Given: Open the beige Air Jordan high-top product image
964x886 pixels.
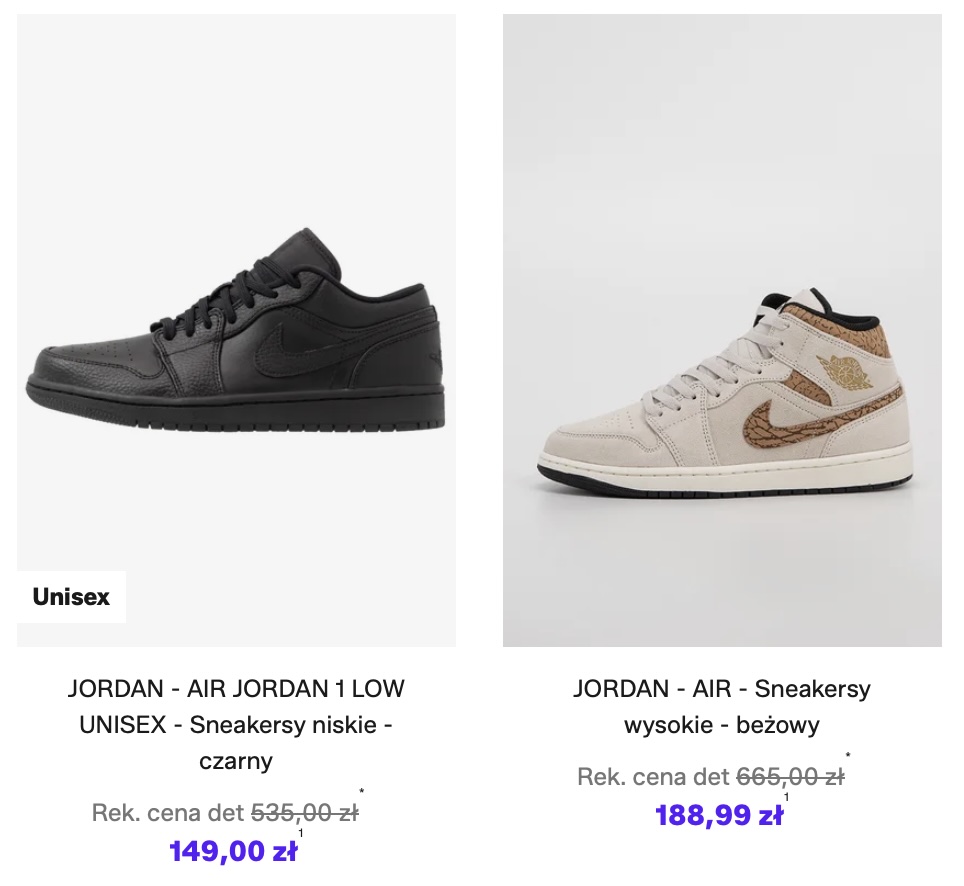Looking at the screenshot, I should (722, 330).
